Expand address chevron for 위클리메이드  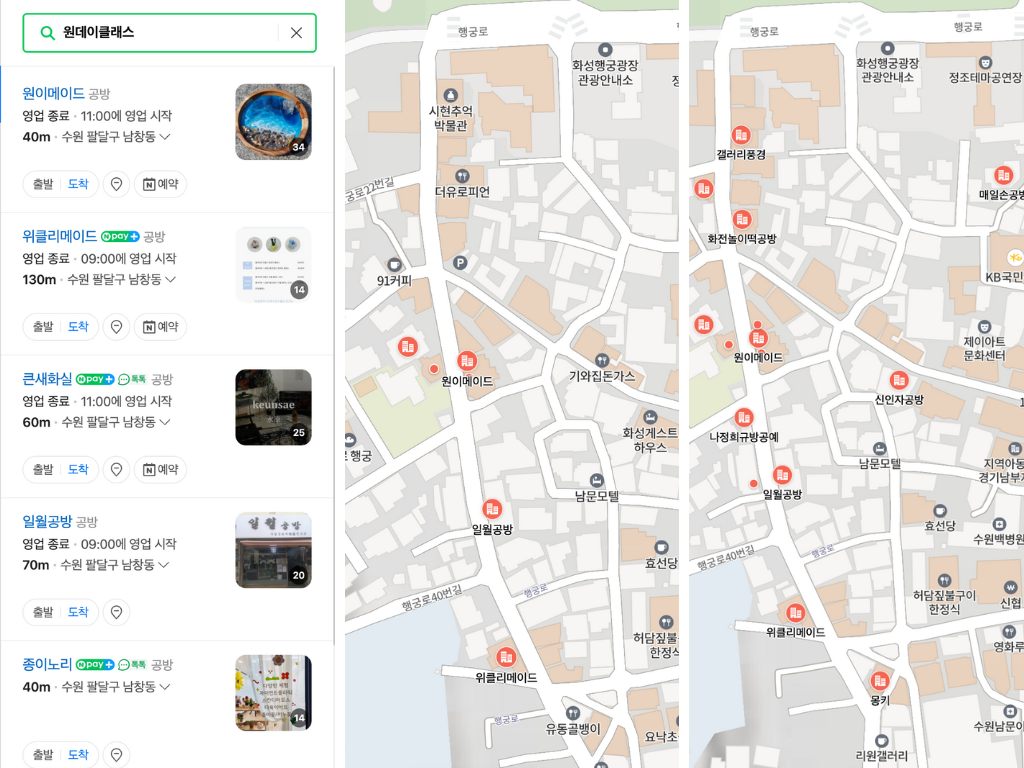coord(170,280)
